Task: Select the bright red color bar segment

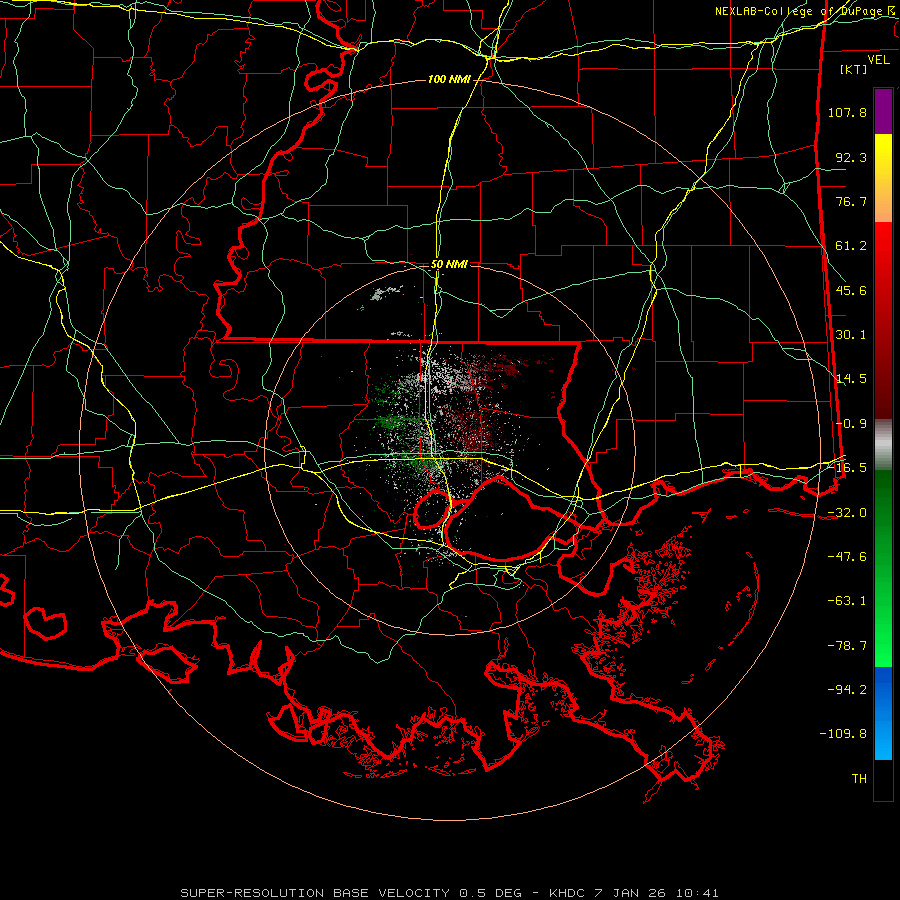Action: [x=883, y=321]
